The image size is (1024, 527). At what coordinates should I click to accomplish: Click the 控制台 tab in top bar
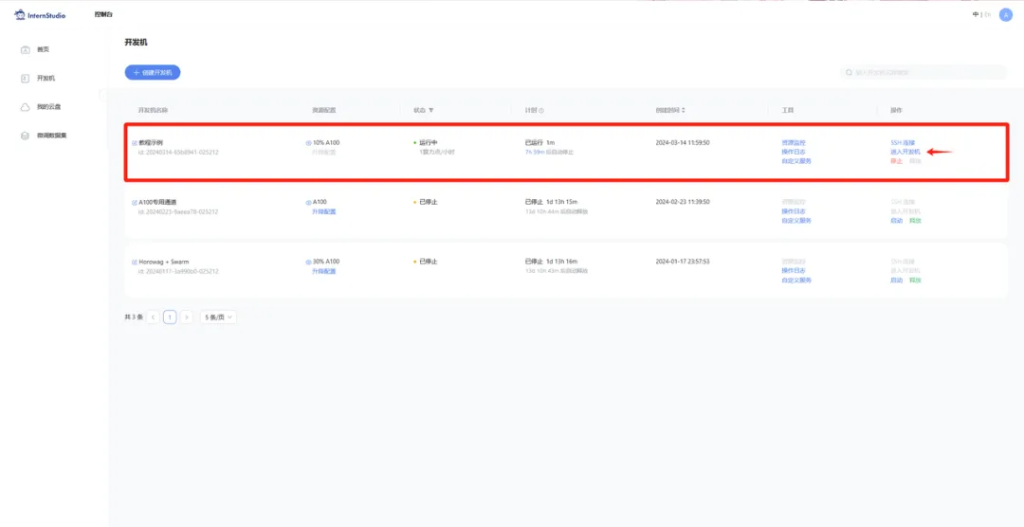coord(103,14)
